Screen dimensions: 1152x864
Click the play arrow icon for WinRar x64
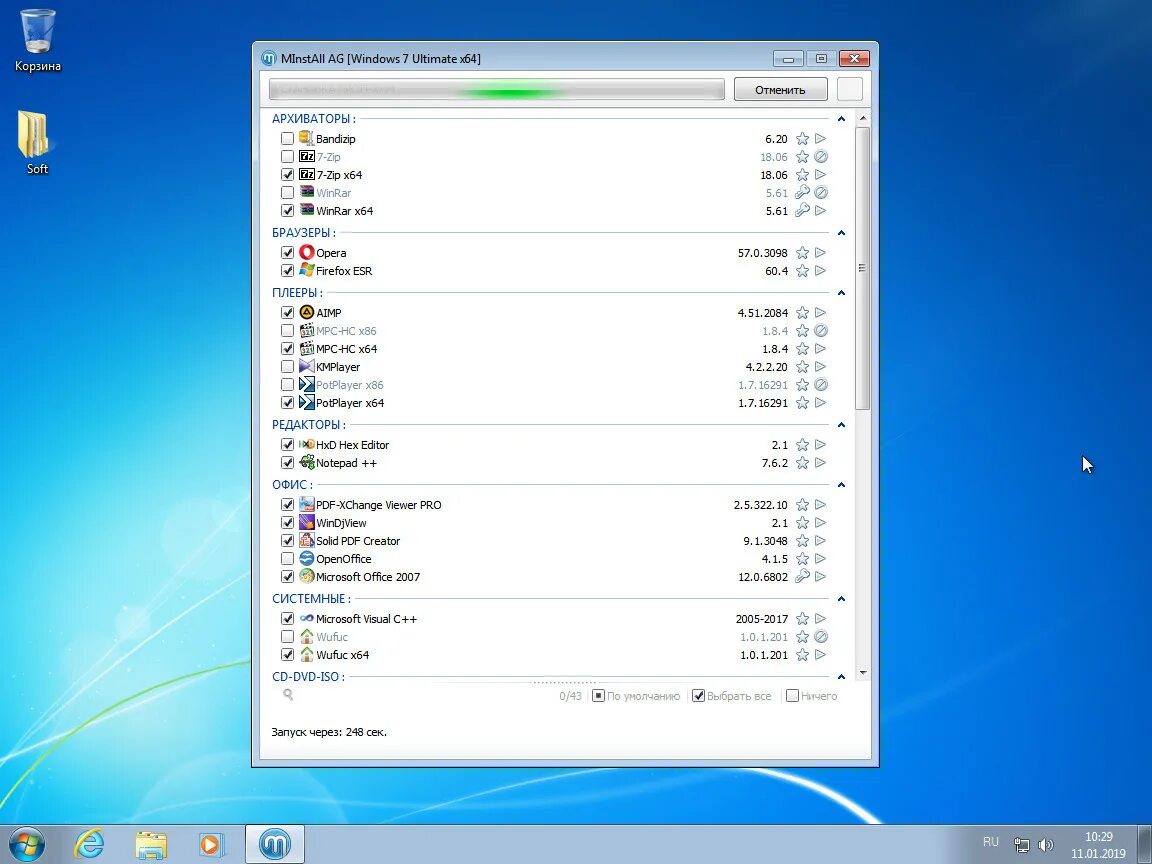[821, 211]
